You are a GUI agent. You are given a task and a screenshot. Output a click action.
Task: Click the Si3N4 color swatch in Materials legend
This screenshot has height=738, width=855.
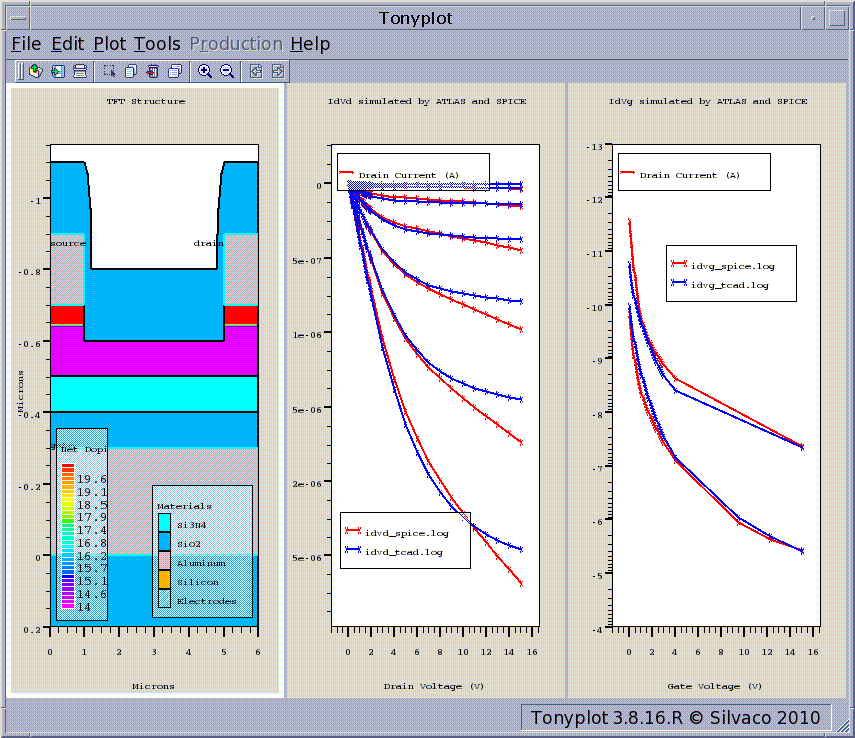pos(164,524)
